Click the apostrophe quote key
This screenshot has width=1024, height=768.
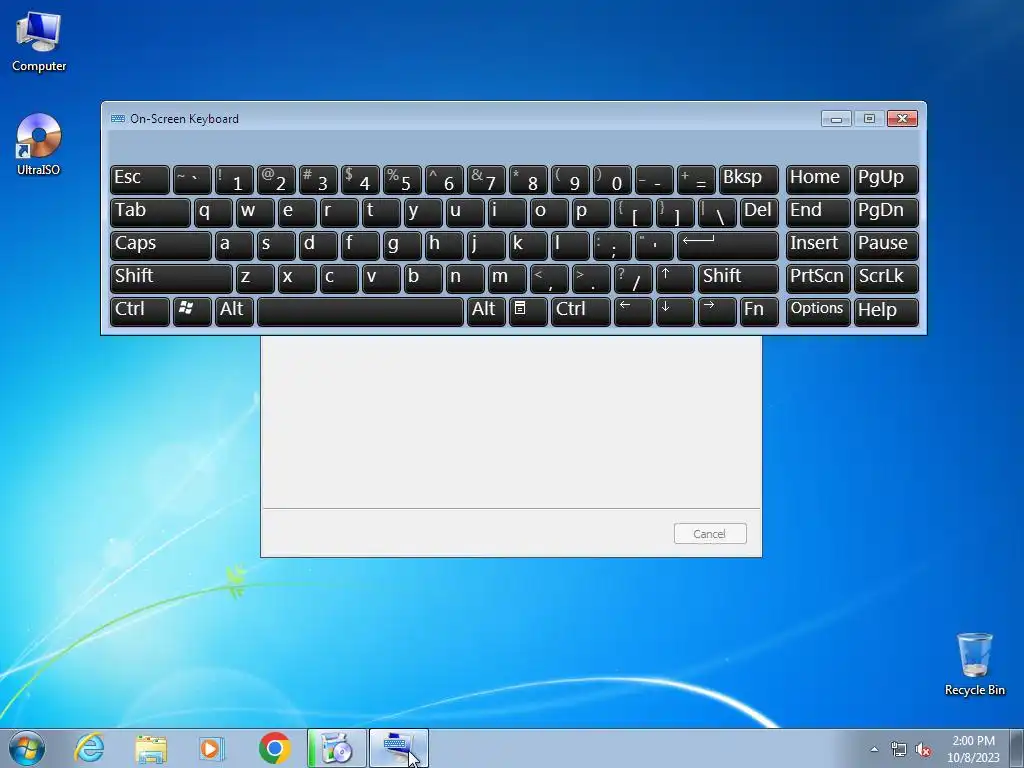(x=654, y=246)
